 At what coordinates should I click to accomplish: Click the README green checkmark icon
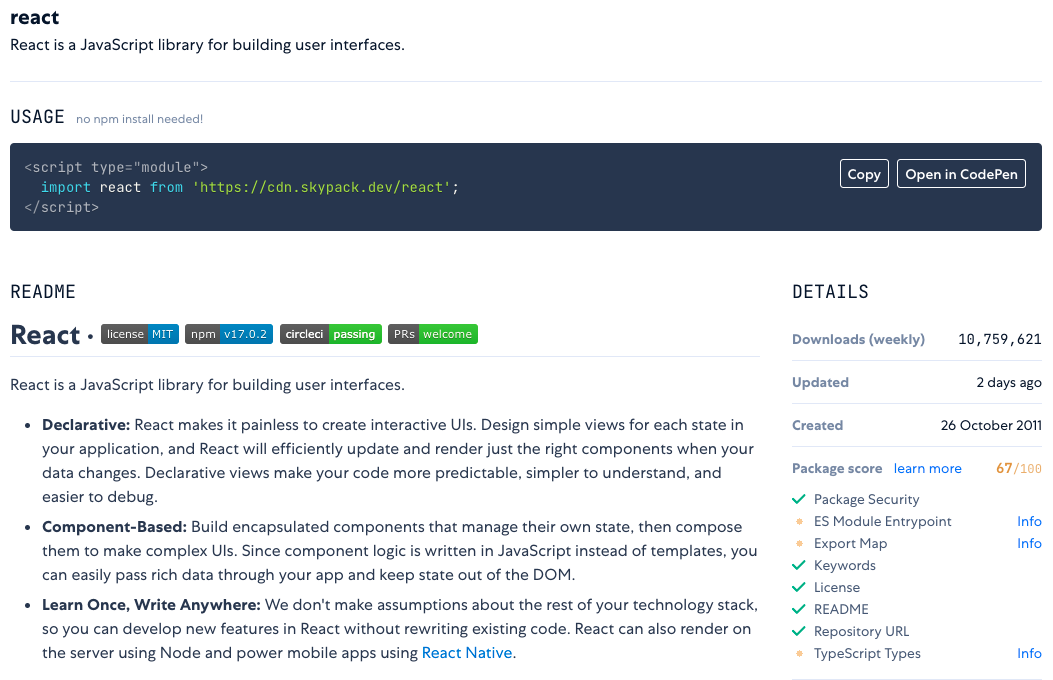pyautogui.click(x=798, y=610)
